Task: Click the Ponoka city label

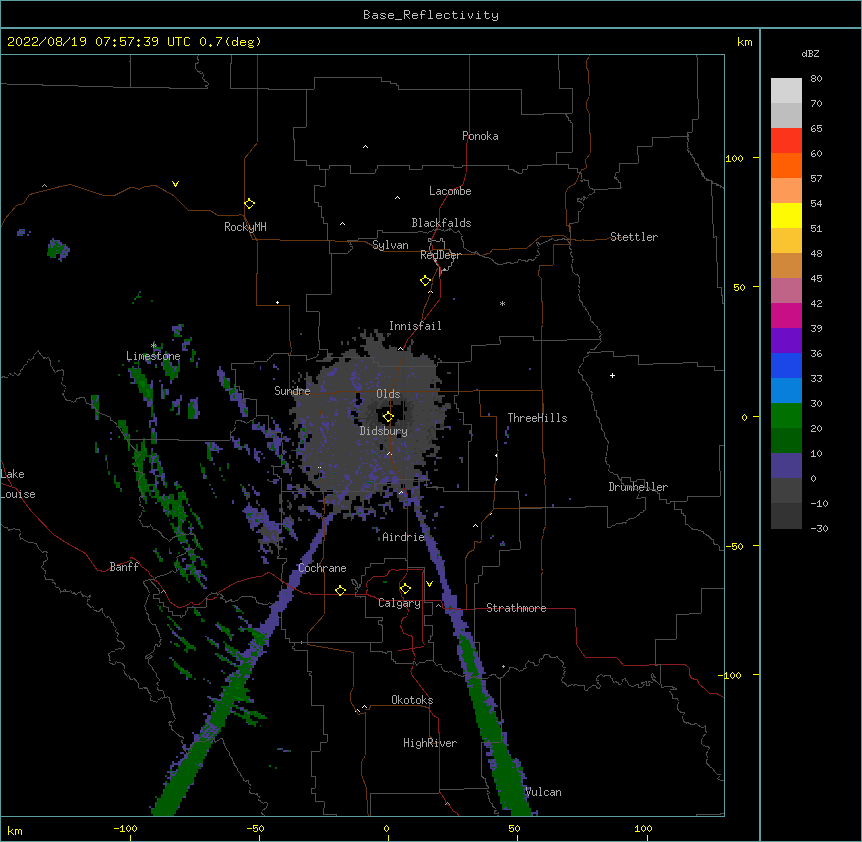Action: tap(480, 136)
